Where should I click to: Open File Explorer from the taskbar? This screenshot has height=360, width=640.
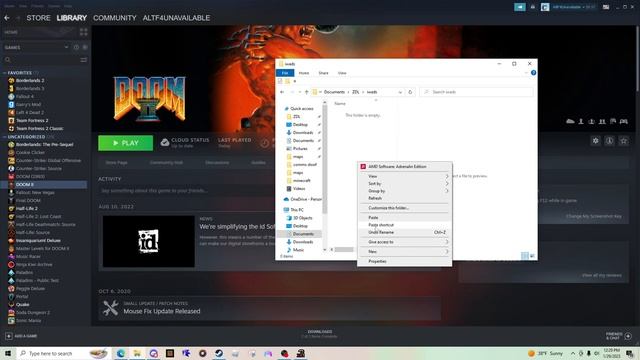(x=137, y=353)
